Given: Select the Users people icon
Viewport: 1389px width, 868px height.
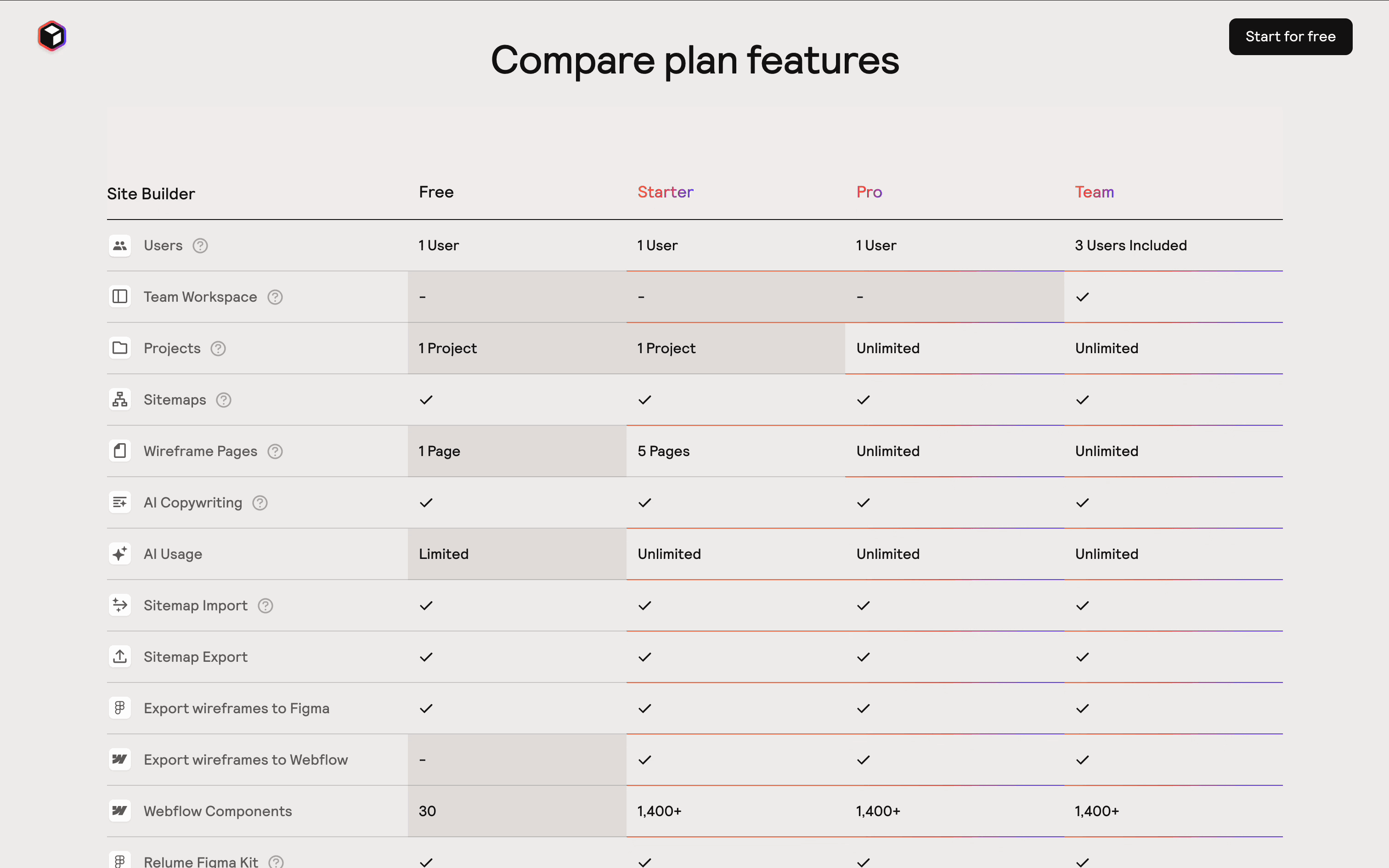Looking at the screenshot, I should [x=120, y=245].
